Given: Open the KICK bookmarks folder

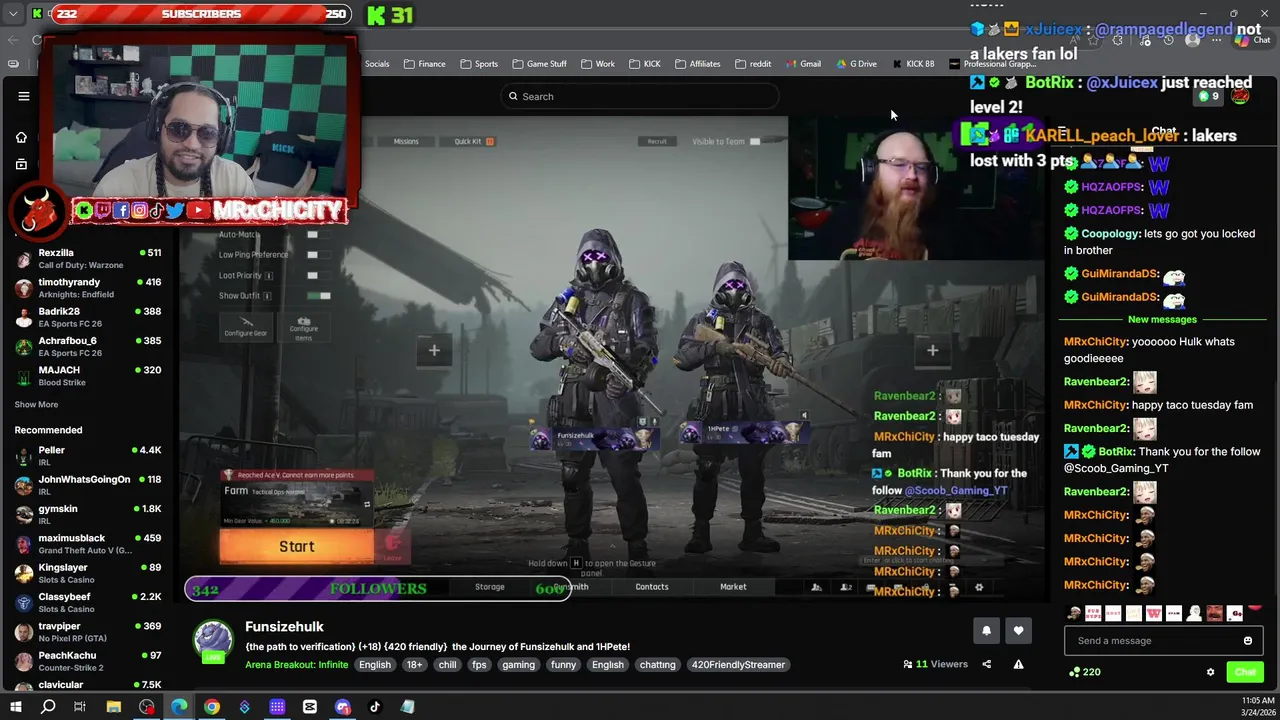Looking at the screenshot, I should (x=645, y=64).
